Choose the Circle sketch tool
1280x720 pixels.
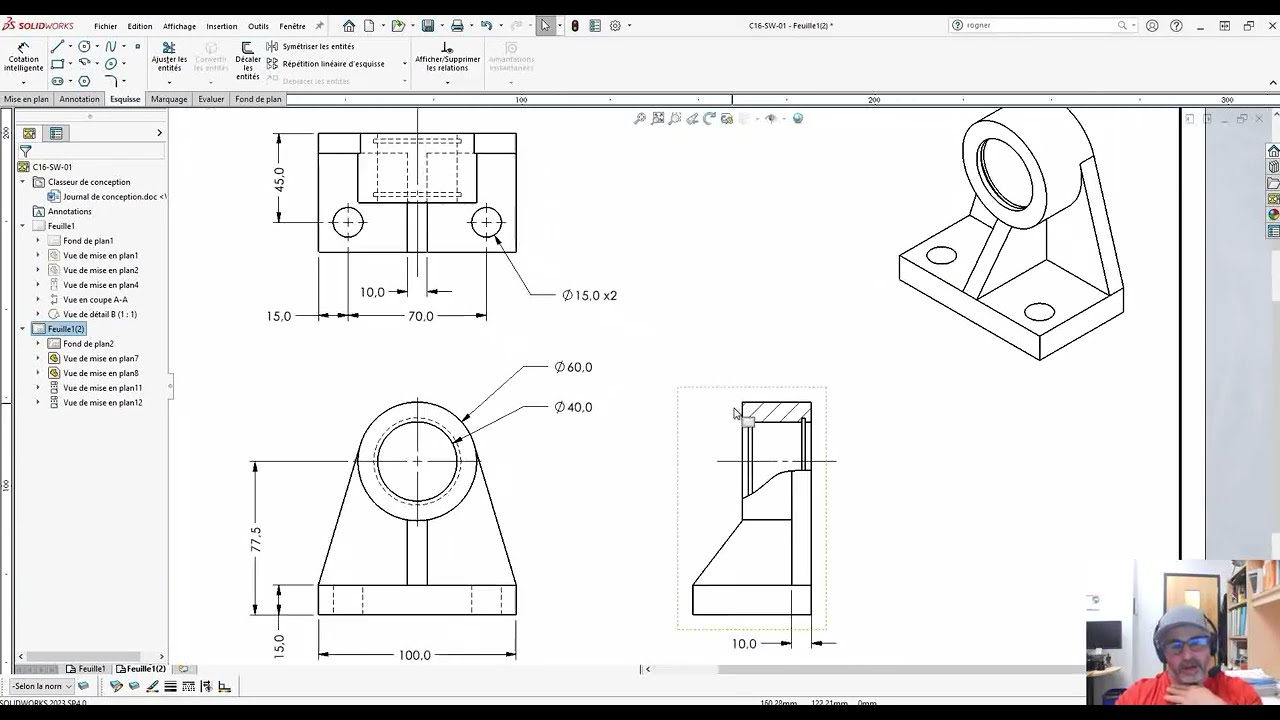(x=84, y=46)
